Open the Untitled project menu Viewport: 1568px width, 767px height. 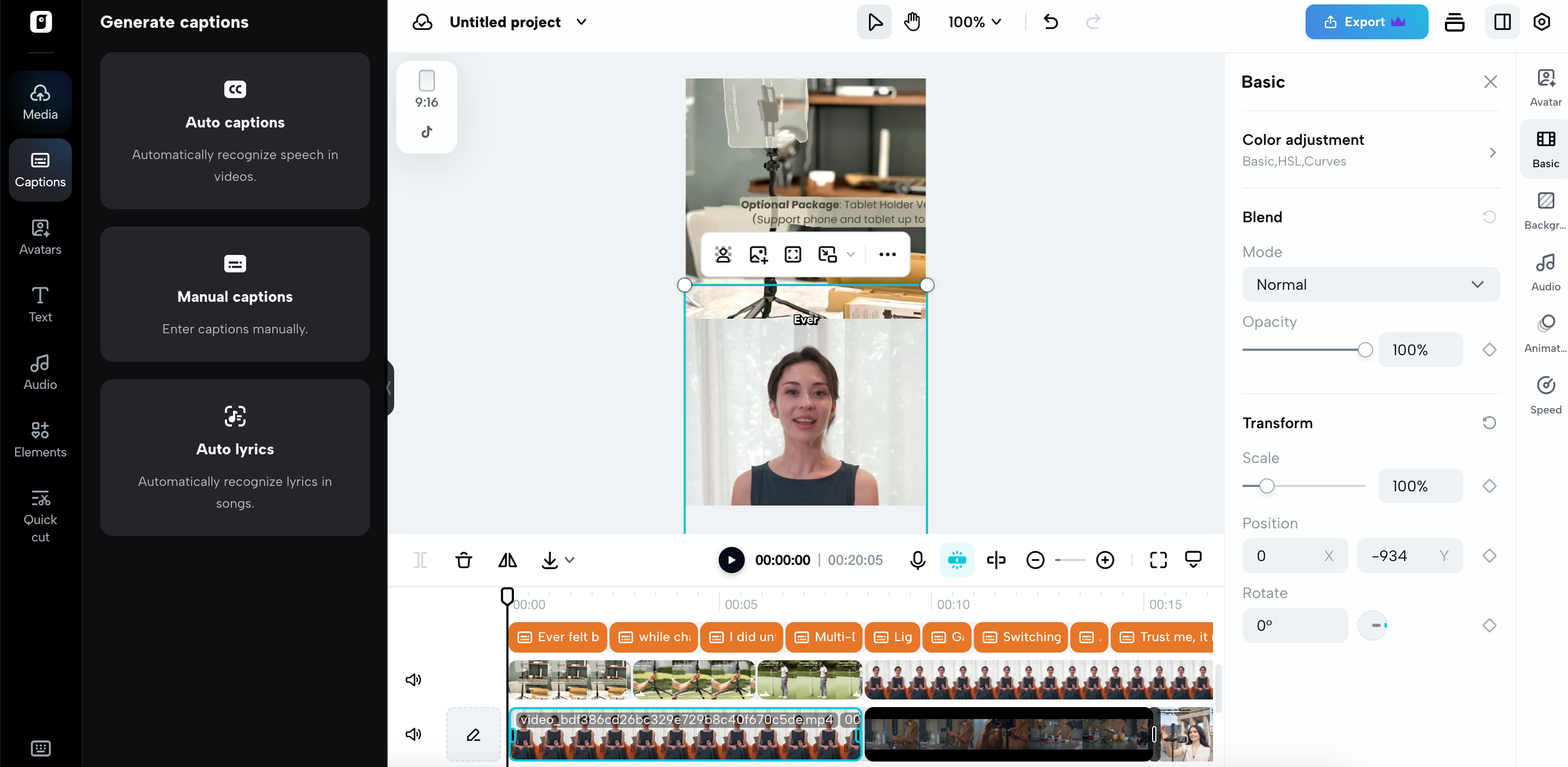517,22
